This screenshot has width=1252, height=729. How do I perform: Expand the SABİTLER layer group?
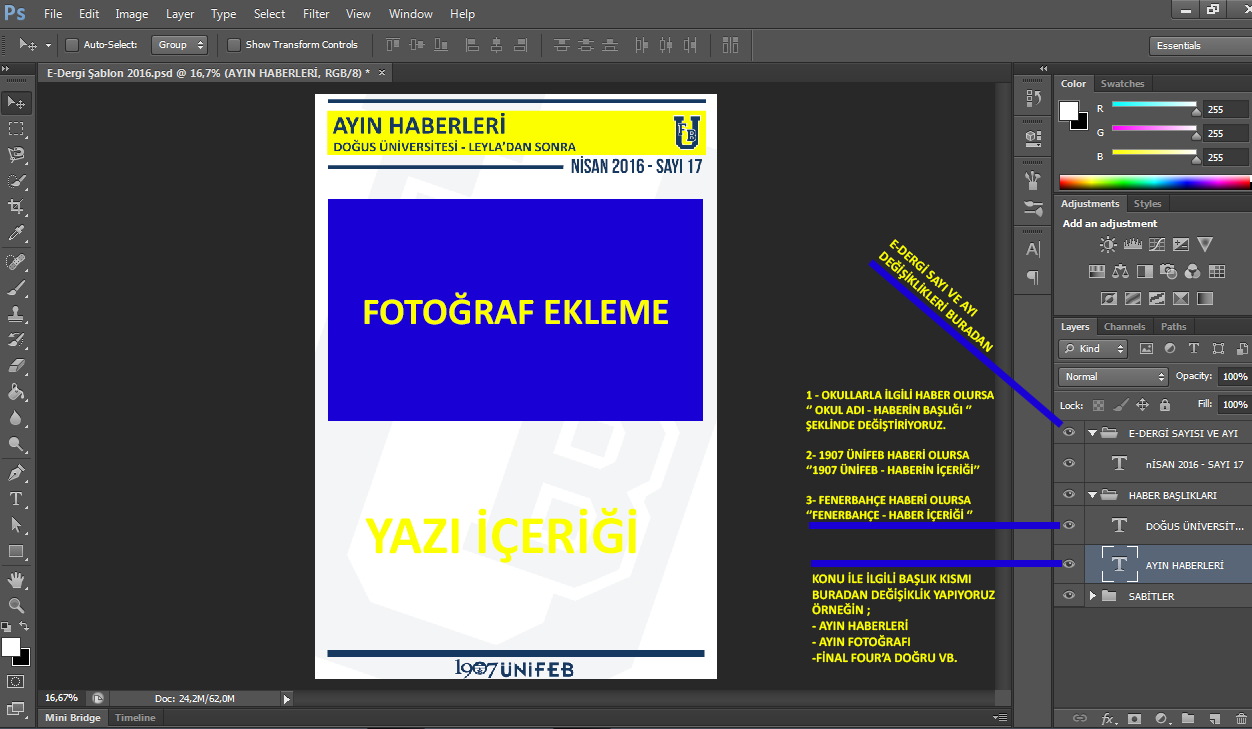1093,596
